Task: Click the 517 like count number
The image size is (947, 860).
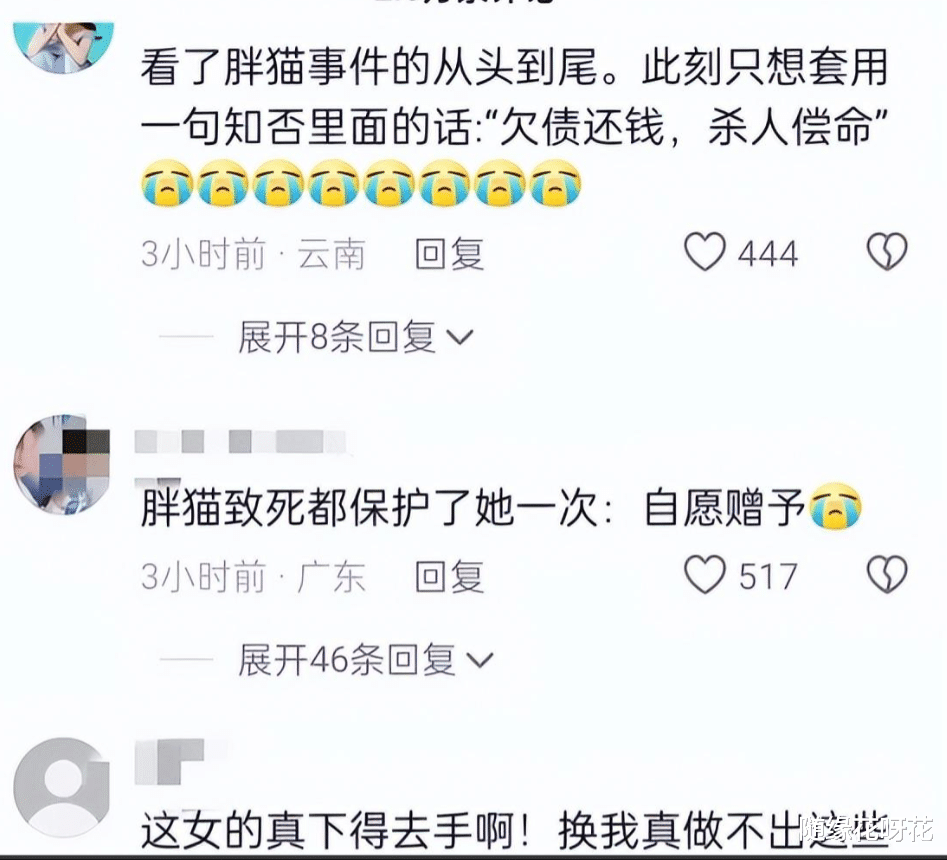Action: (768, 576)
